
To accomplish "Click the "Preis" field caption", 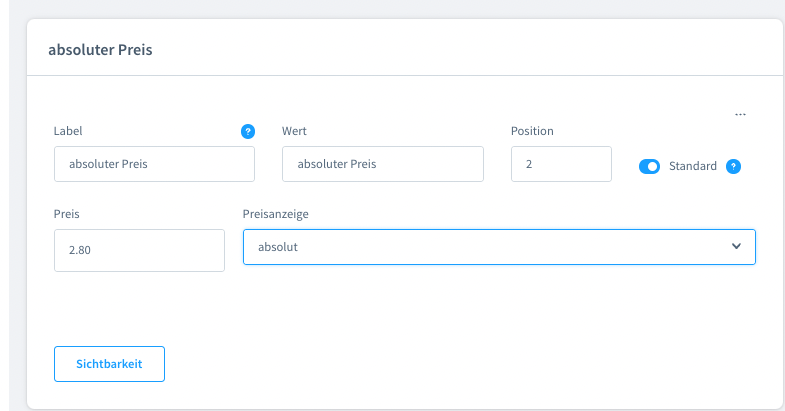I will [68, 213].
